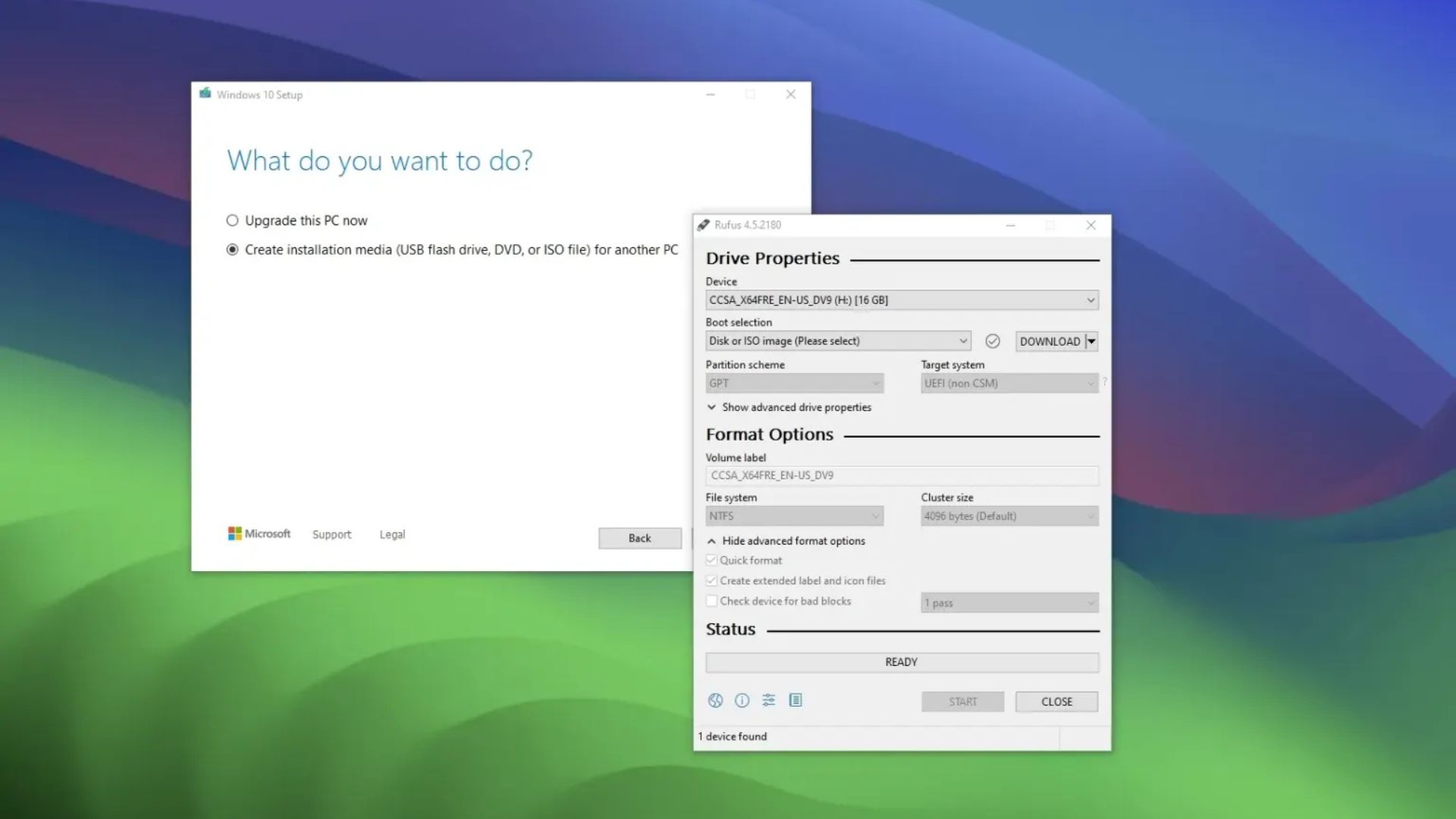The image size is (1456, 819).
Task: Click the CLOSE button in Rufus
Action: click(x=1056, y=701)
